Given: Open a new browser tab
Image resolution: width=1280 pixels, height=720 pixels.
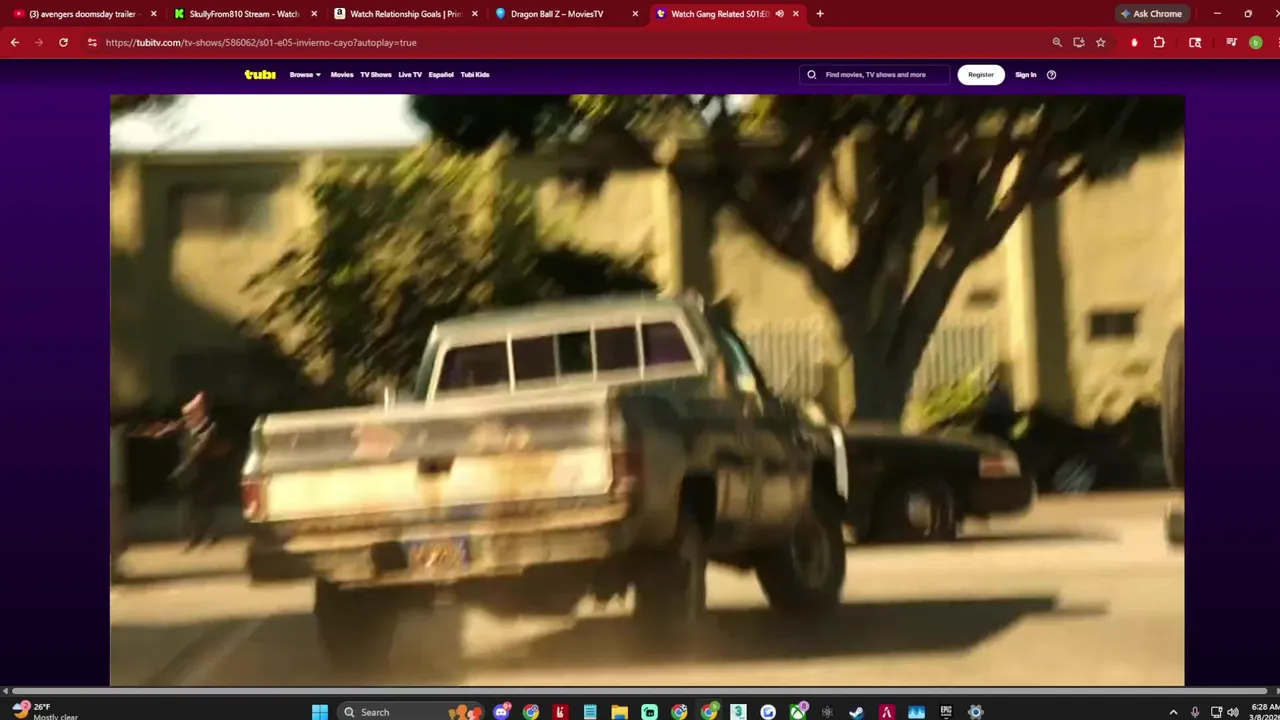Looking at the screenshot, I should coord(820,14).
